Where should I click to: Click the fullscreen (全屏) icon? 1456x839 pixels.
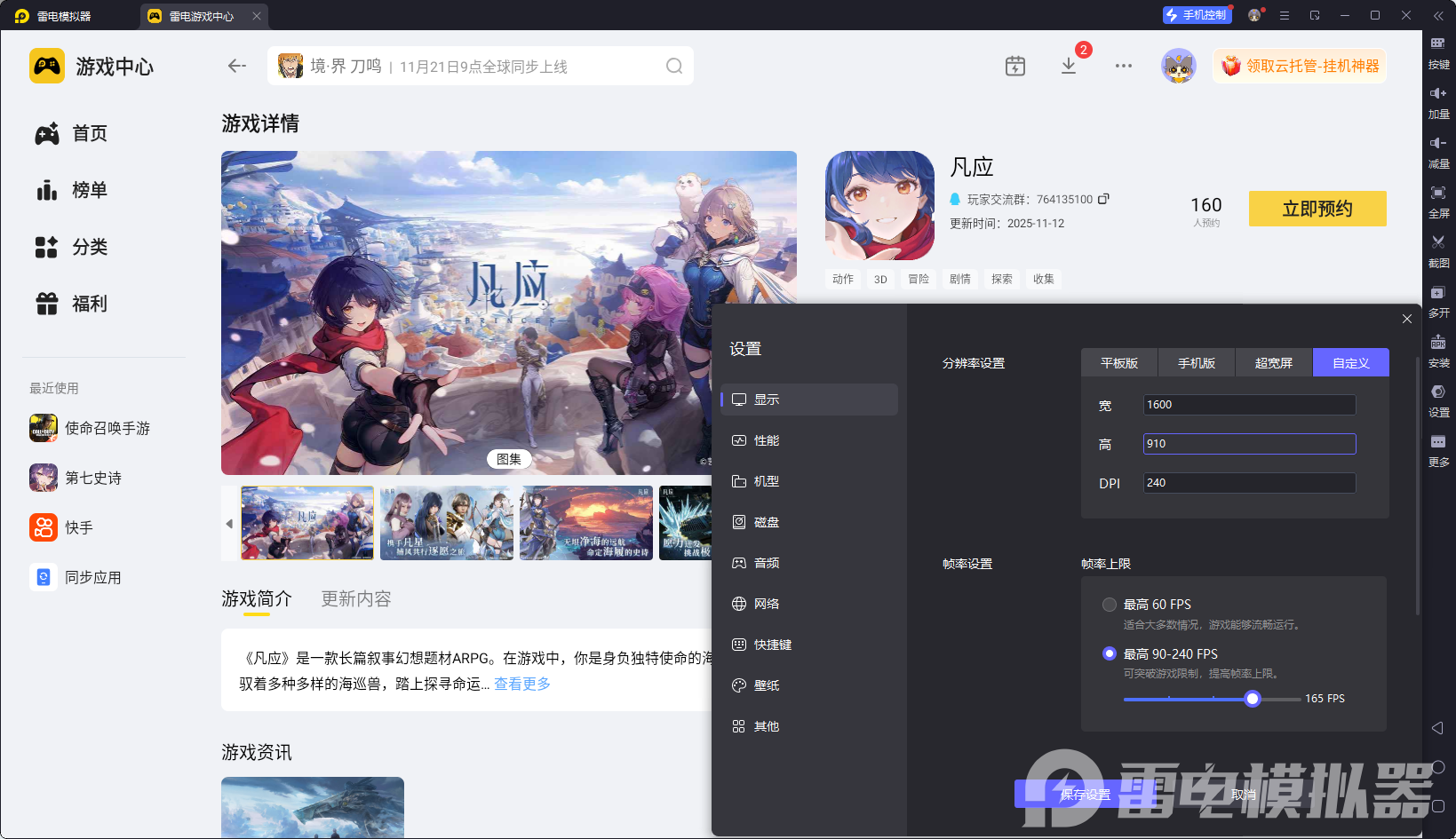pyautogui.click(x=1438, y=194)
